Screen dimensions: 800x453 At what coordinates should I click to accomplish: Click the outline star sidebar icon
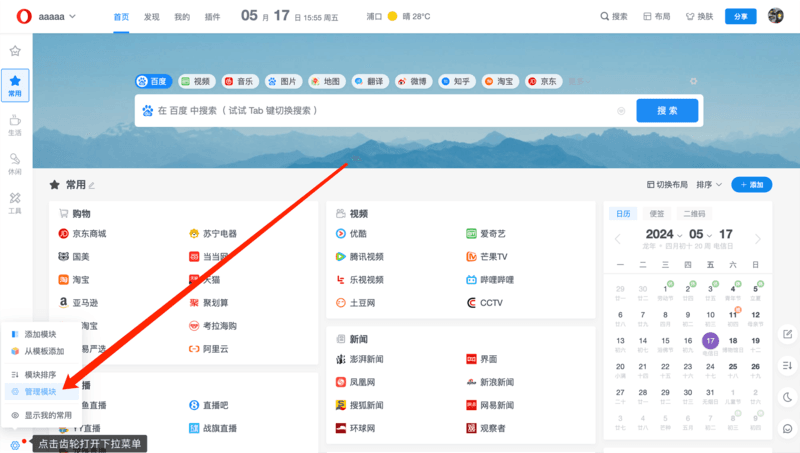(x=15, y=51)
